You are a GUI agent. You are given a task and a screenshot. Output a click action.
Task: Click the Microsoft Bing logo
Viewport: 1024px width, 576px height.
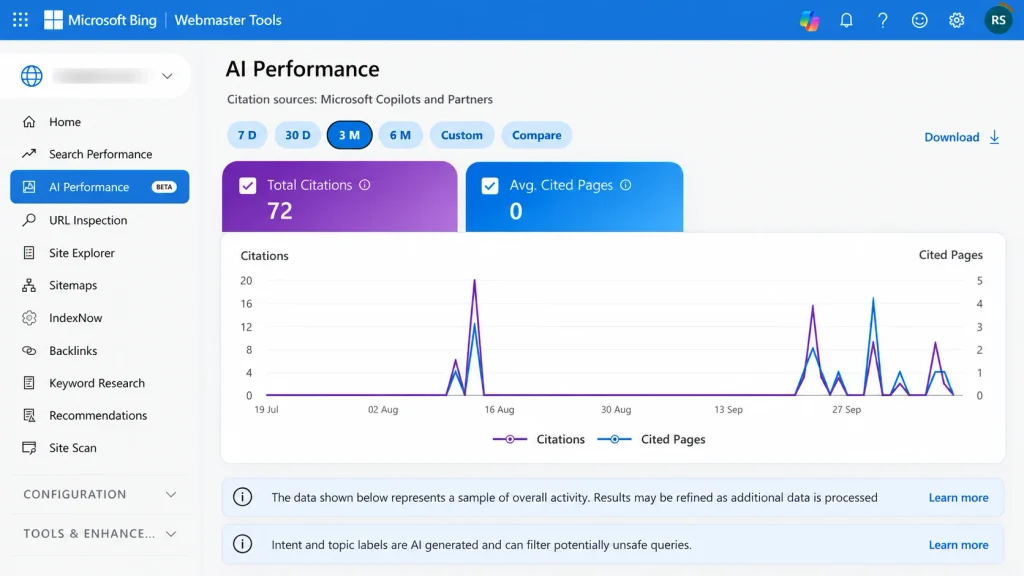[100, 20]
